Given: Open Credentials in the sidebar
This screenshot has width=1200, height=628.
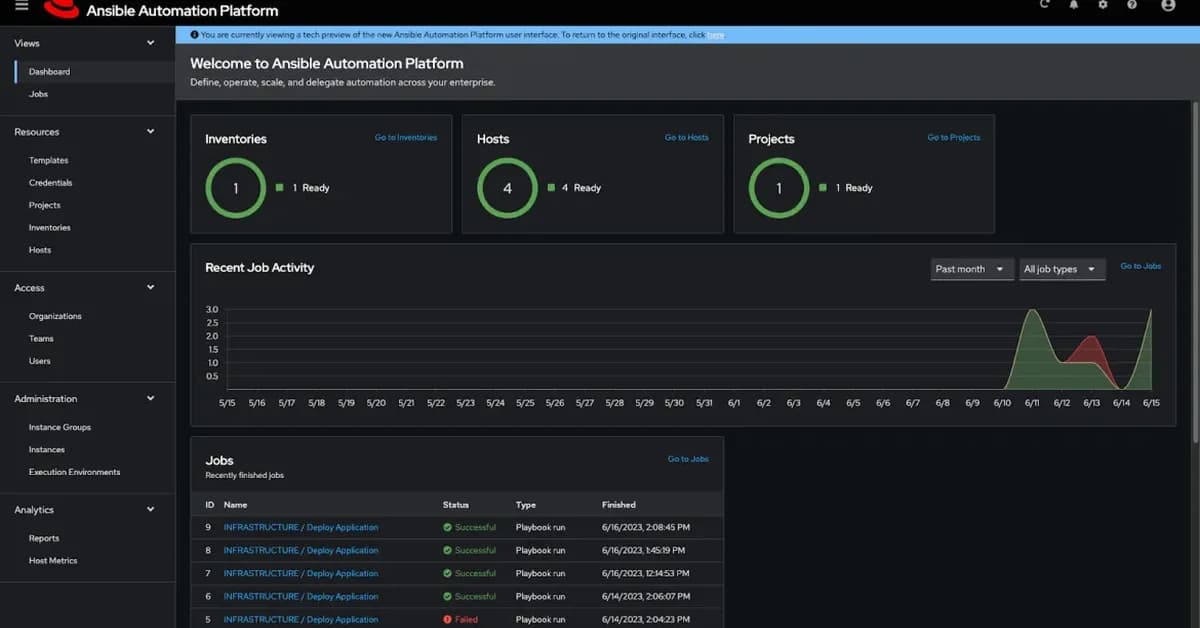Looking at the screenshot, I should click(x=50, y=183).
